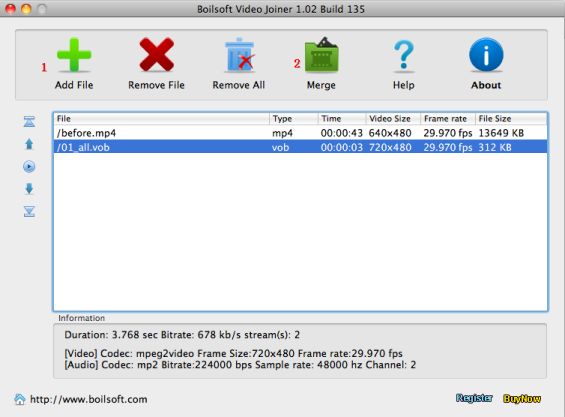Viewport: 565px width, 417px height.
Task: Click the BuyNow button
Action: pyautogui.click(x=522, y=399)
